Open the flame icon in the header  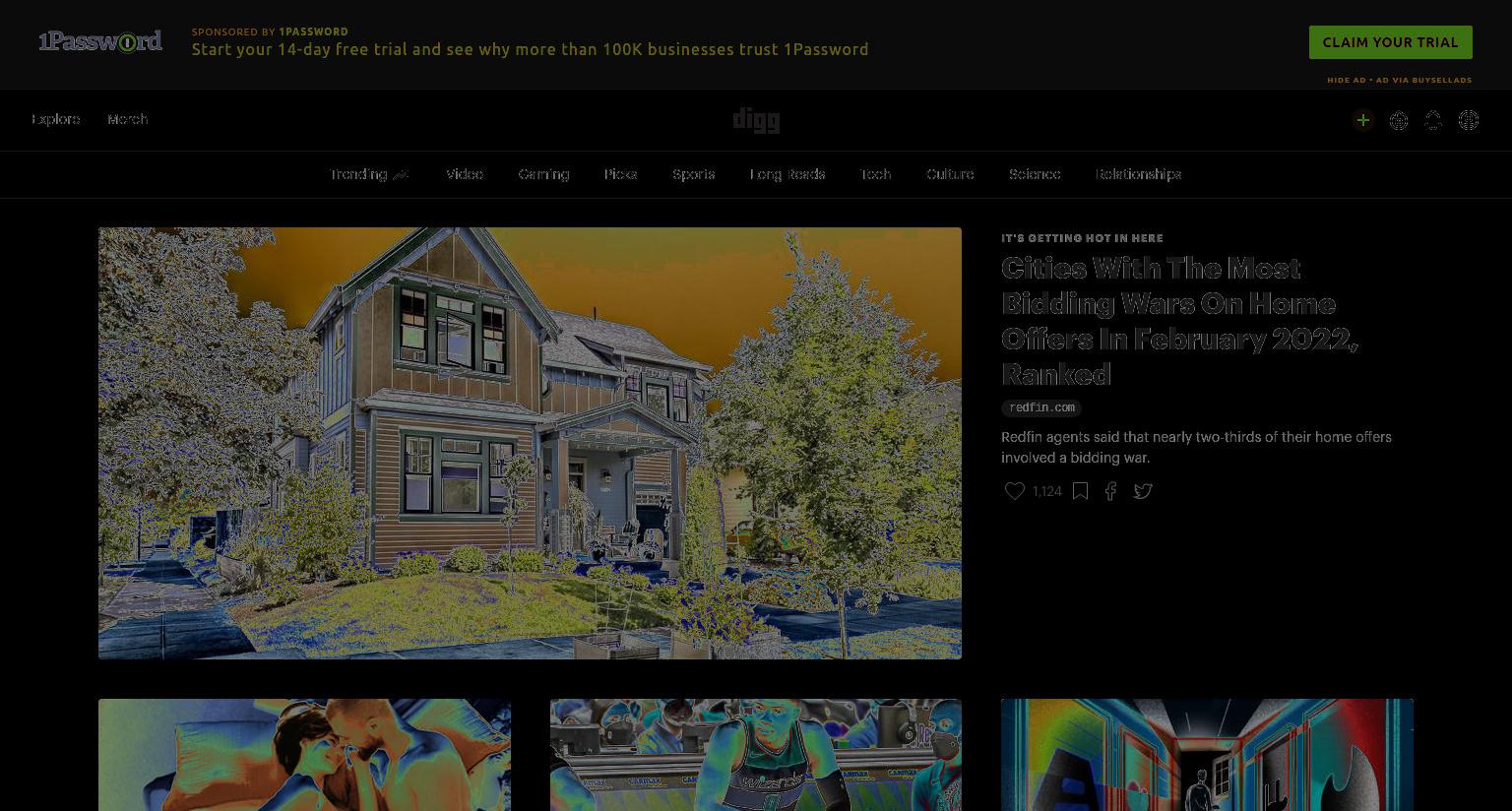point(1399,120)
